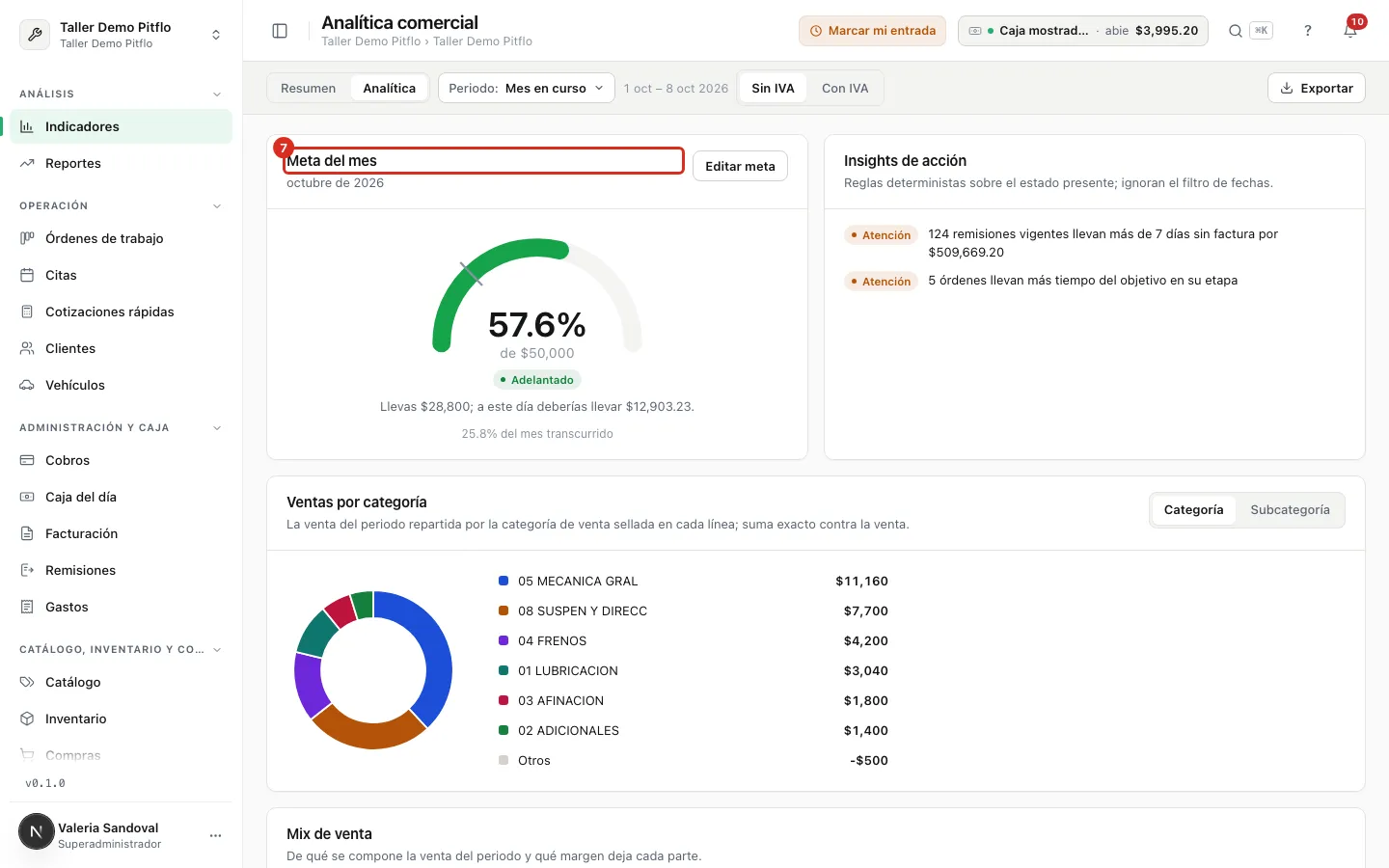
Task: Click the search shortcut ⌘K badge
Action: point(1261,31)
